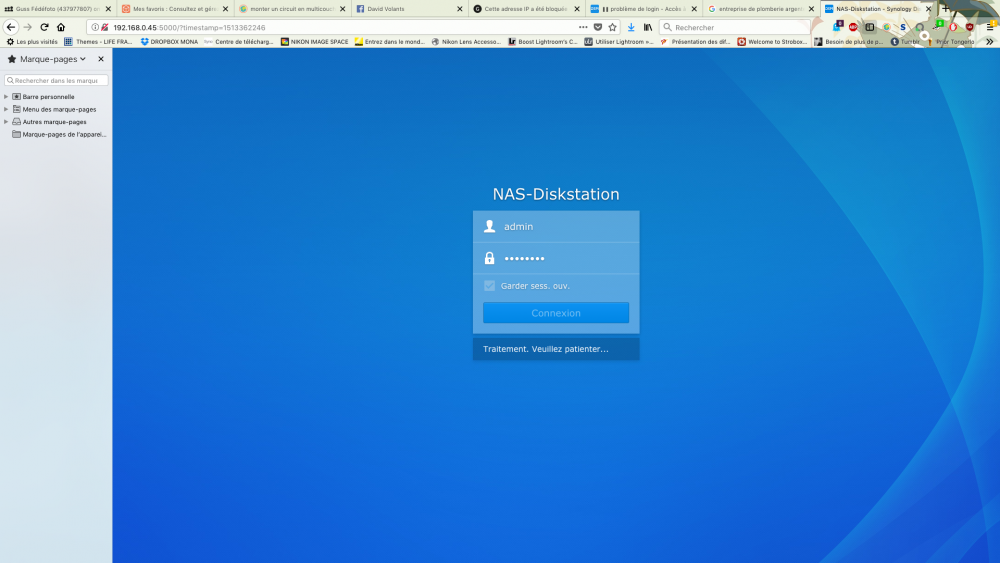
Task: Switch to entreprise de plomberie tab
Action: click(761, 9)
